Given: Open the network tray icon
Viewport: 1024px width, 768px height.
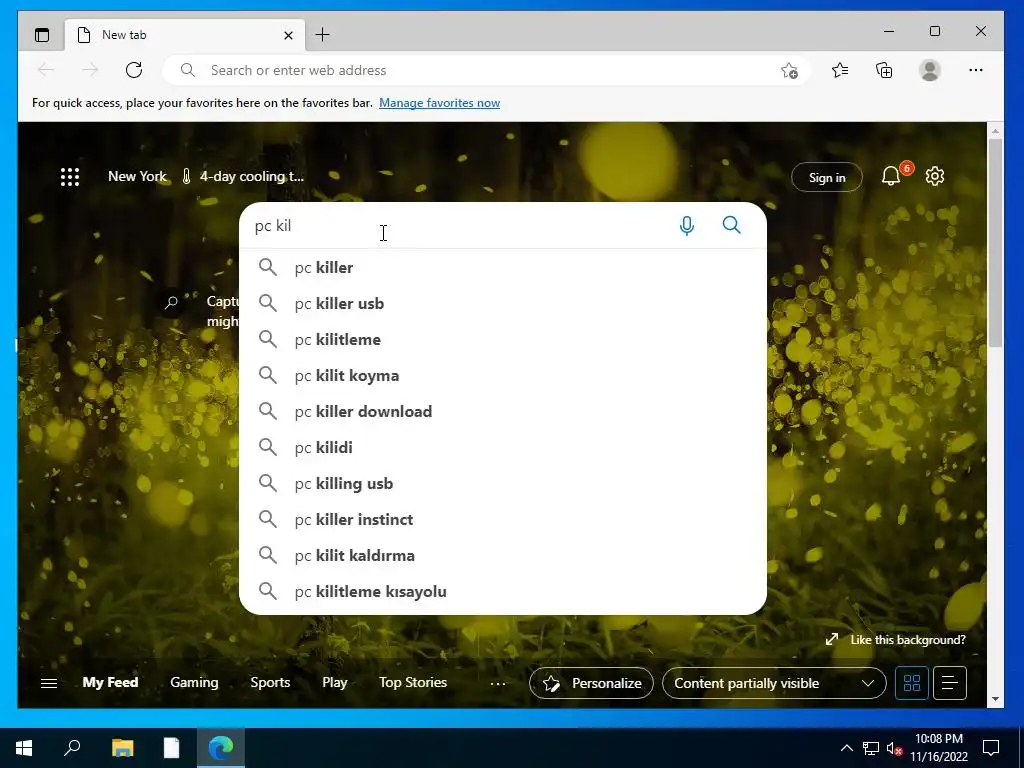Looking at the screenshot, I should [871, 748].
